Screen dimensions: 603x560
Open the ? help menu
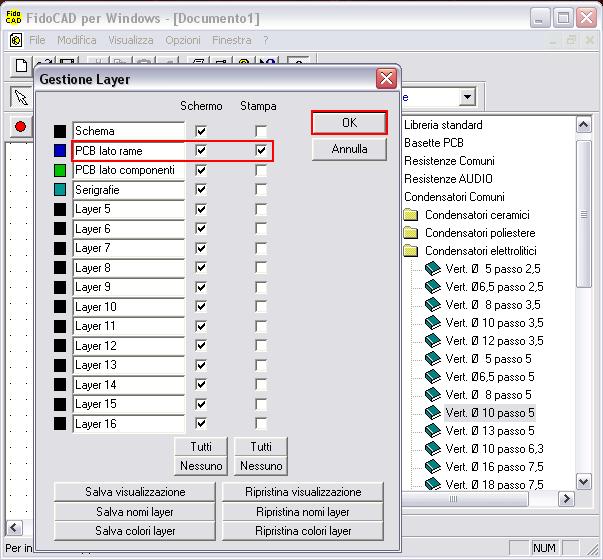point(266,40)
